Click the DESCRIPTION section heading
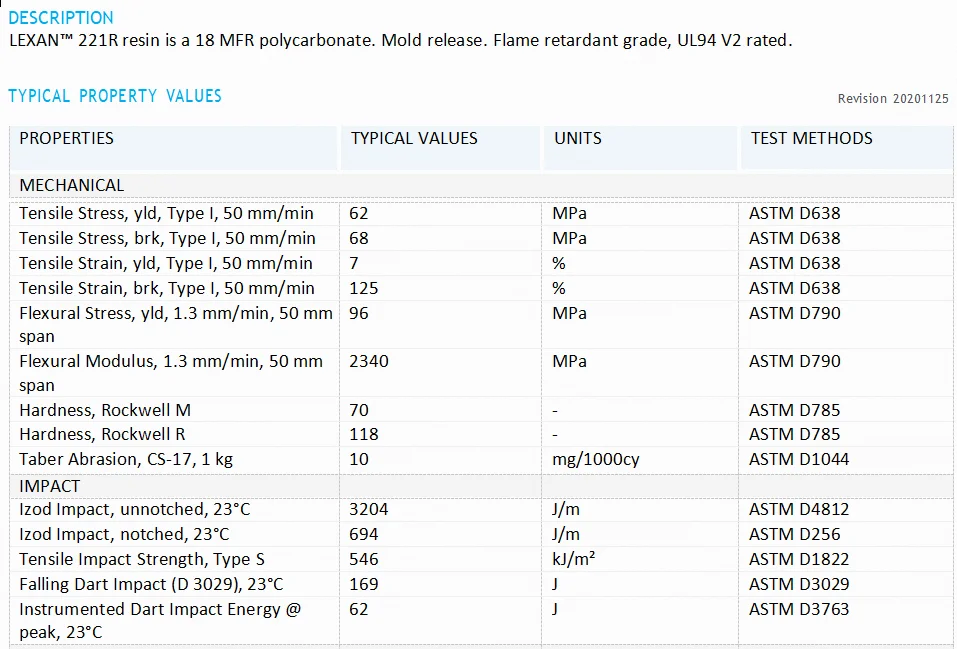The width and height of the screenshot is (957, 649). click(x=61, y=18)
